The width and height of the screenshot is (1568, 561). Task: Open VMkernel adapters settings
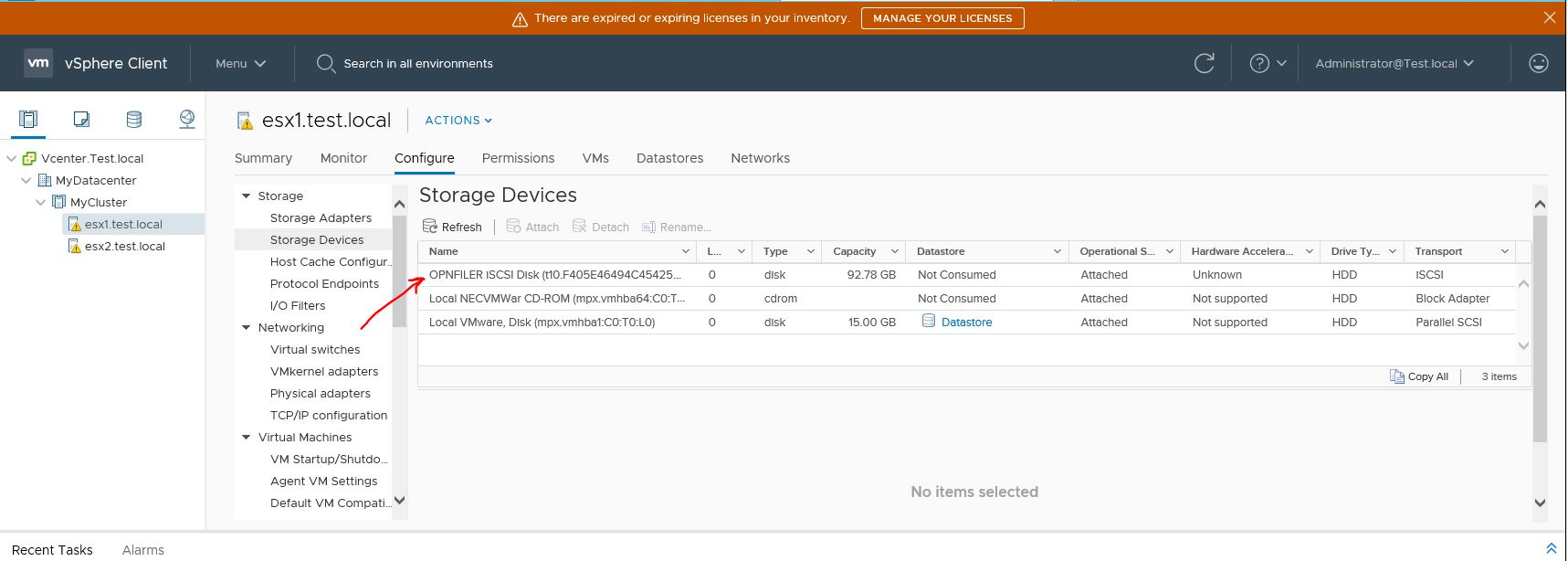(x=324, y=371)
